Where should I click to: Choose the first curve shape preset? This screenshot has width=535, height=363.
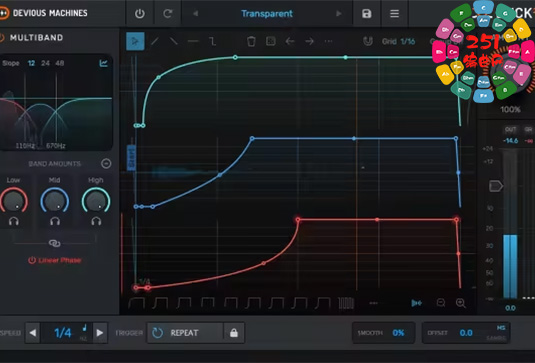coord(136,303)
